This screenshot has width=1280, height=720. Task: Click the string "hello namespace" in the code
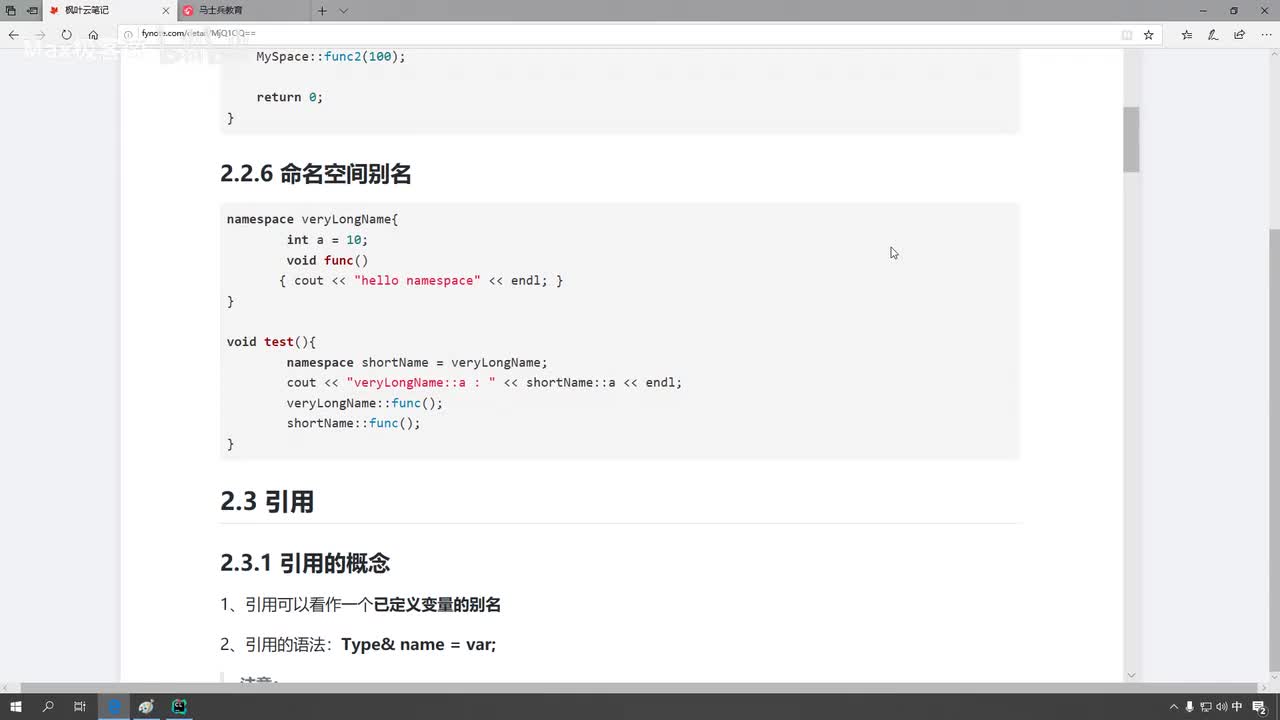(x=418, y=281)
